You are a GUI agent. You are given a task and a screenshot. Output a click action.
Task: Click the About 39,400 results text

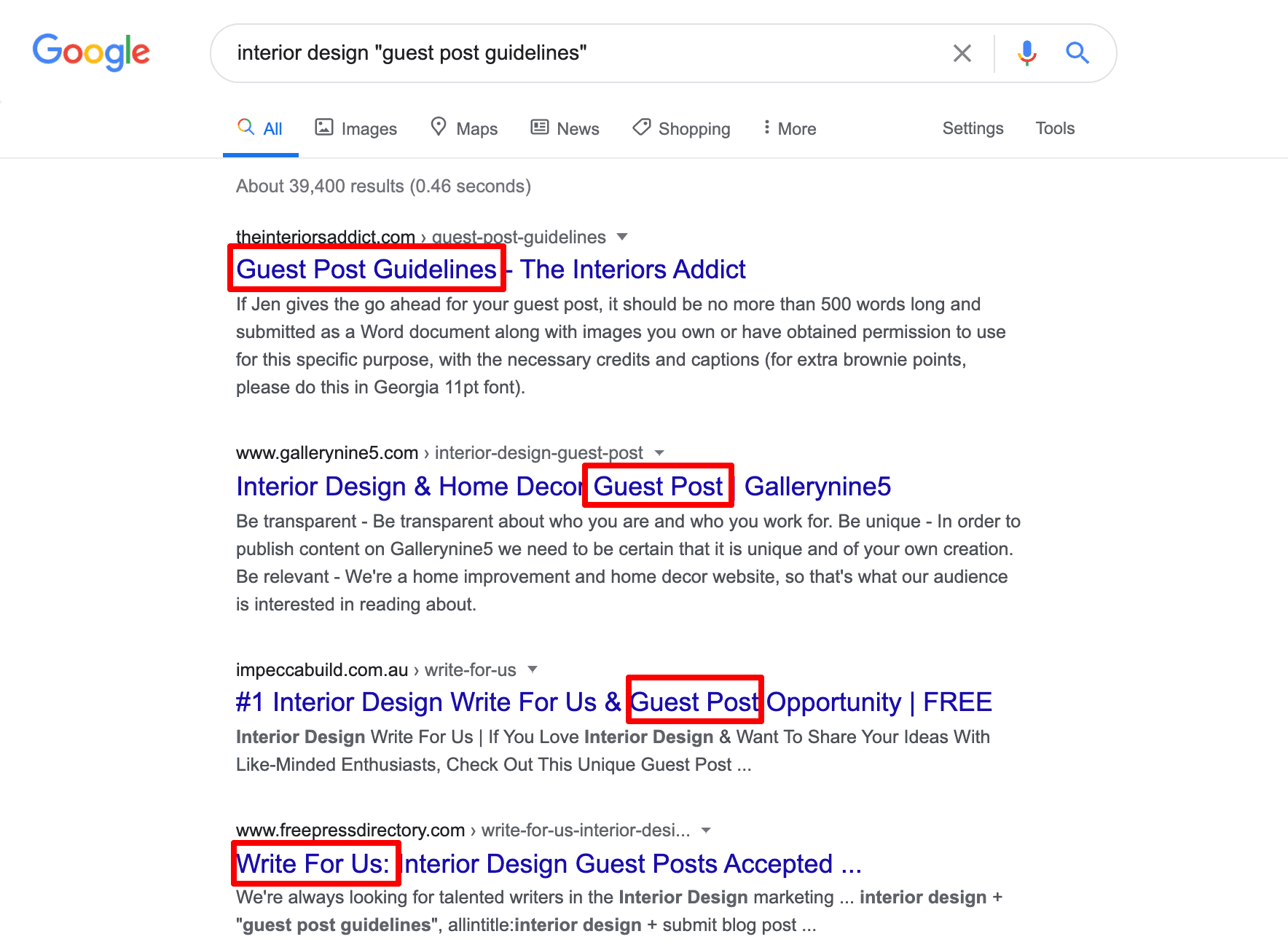(x=383, y=187)
